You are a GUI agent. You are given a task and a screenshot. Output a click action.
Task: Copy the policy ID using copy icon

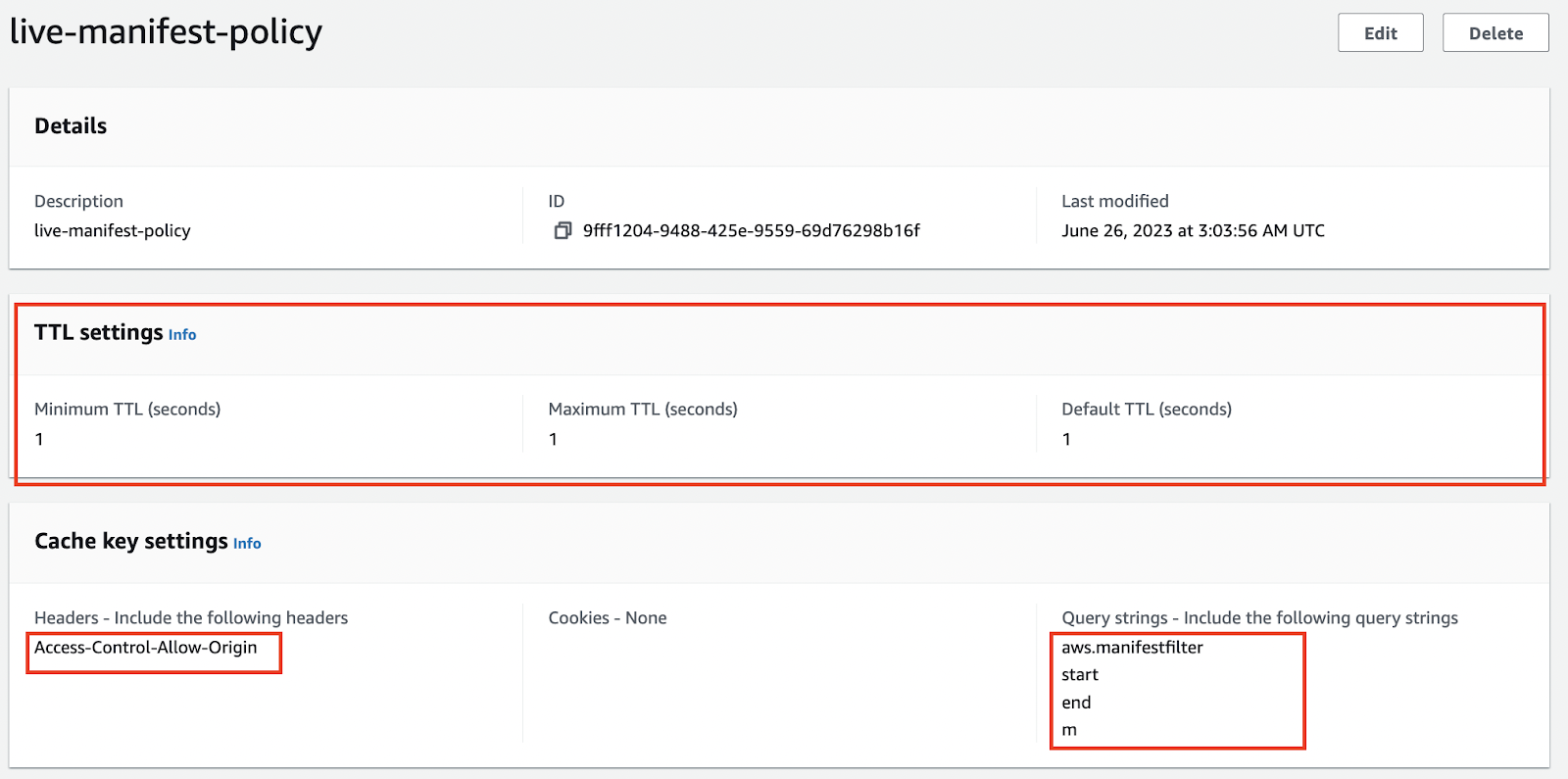point(563,231)
